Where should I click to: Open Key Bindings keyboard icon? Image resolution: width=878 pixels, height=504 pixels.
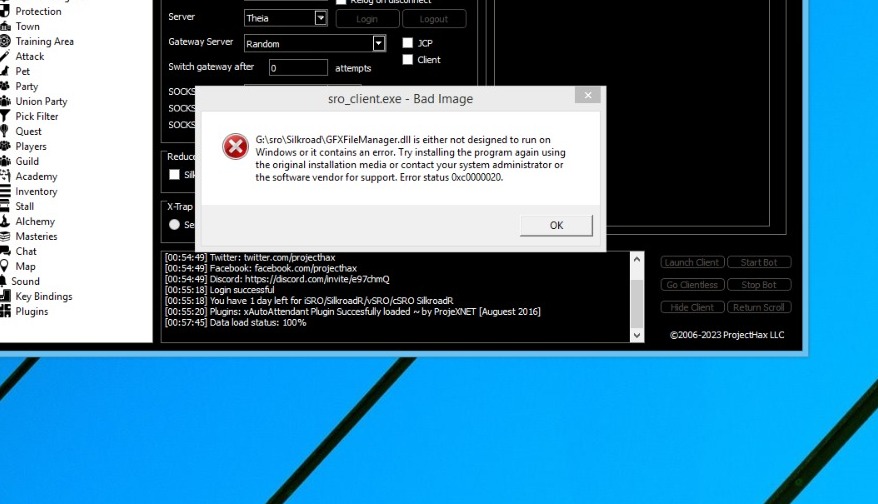[x=5, y=297]
